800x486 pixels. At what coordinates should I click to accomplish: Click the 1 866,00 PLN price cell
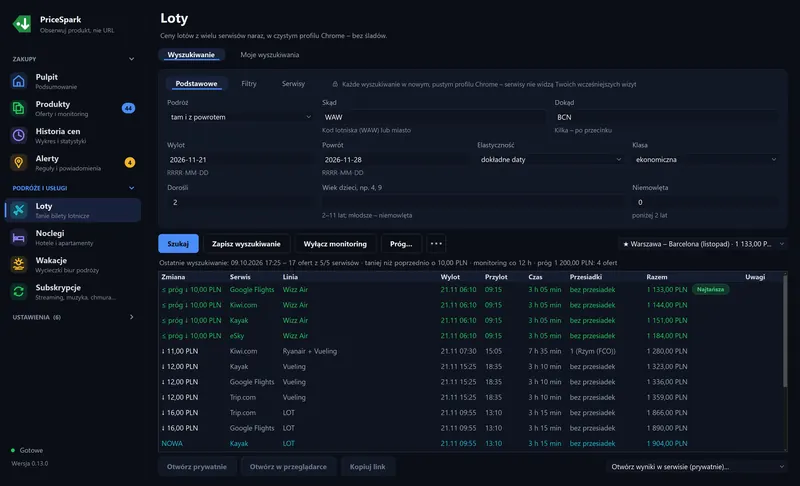(x=667, y=413)
